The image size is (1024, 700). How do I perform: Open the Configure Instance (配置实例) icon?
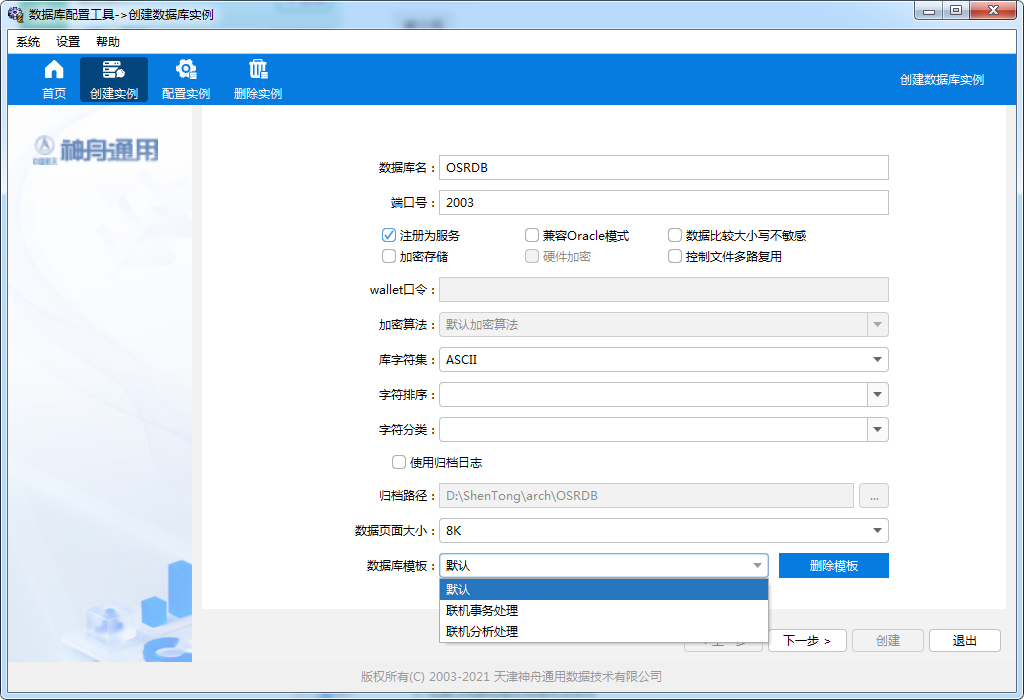(185, 70)
